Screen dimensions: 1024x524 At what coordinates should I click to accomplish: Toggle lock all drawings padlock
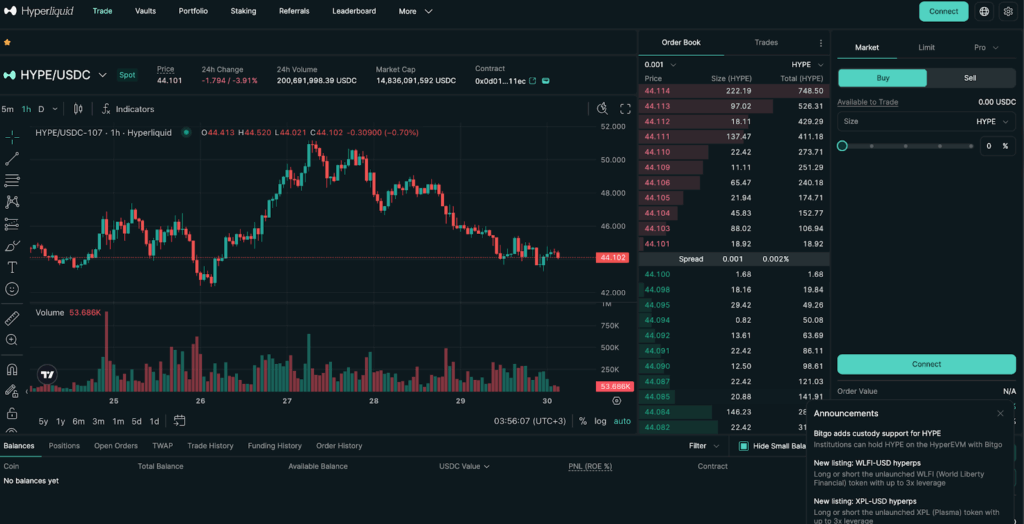tap(12, 413)
